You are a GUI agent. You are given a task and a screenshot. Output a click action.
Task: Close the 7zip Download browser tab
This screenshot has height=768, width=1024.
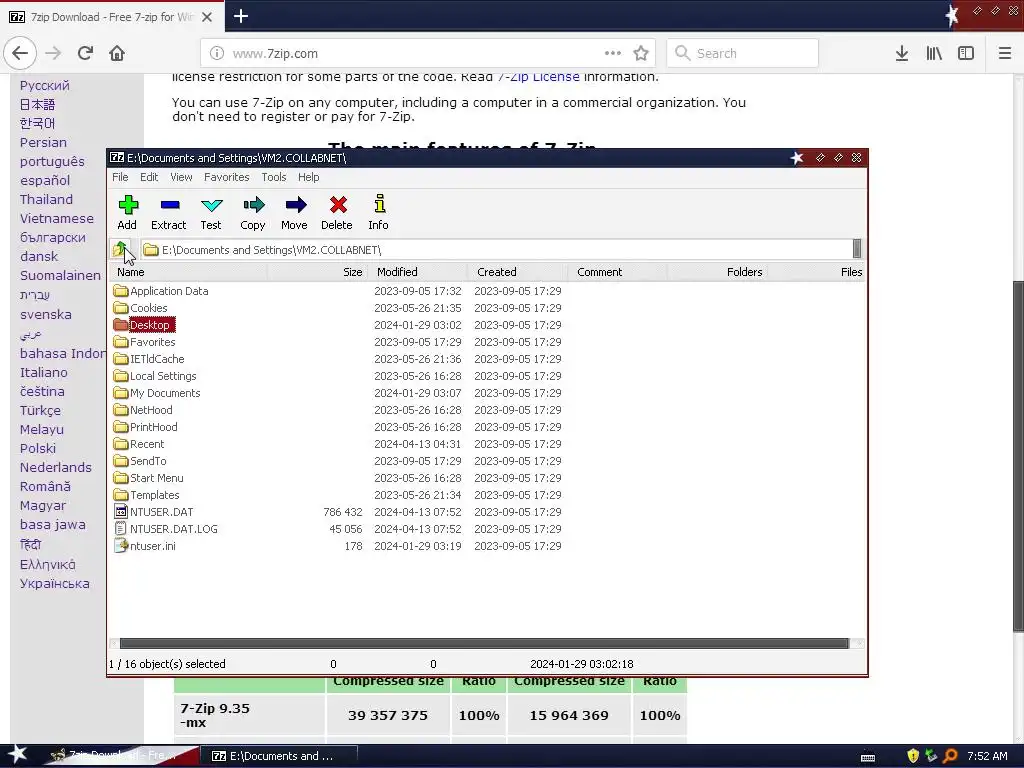(207, 17)
